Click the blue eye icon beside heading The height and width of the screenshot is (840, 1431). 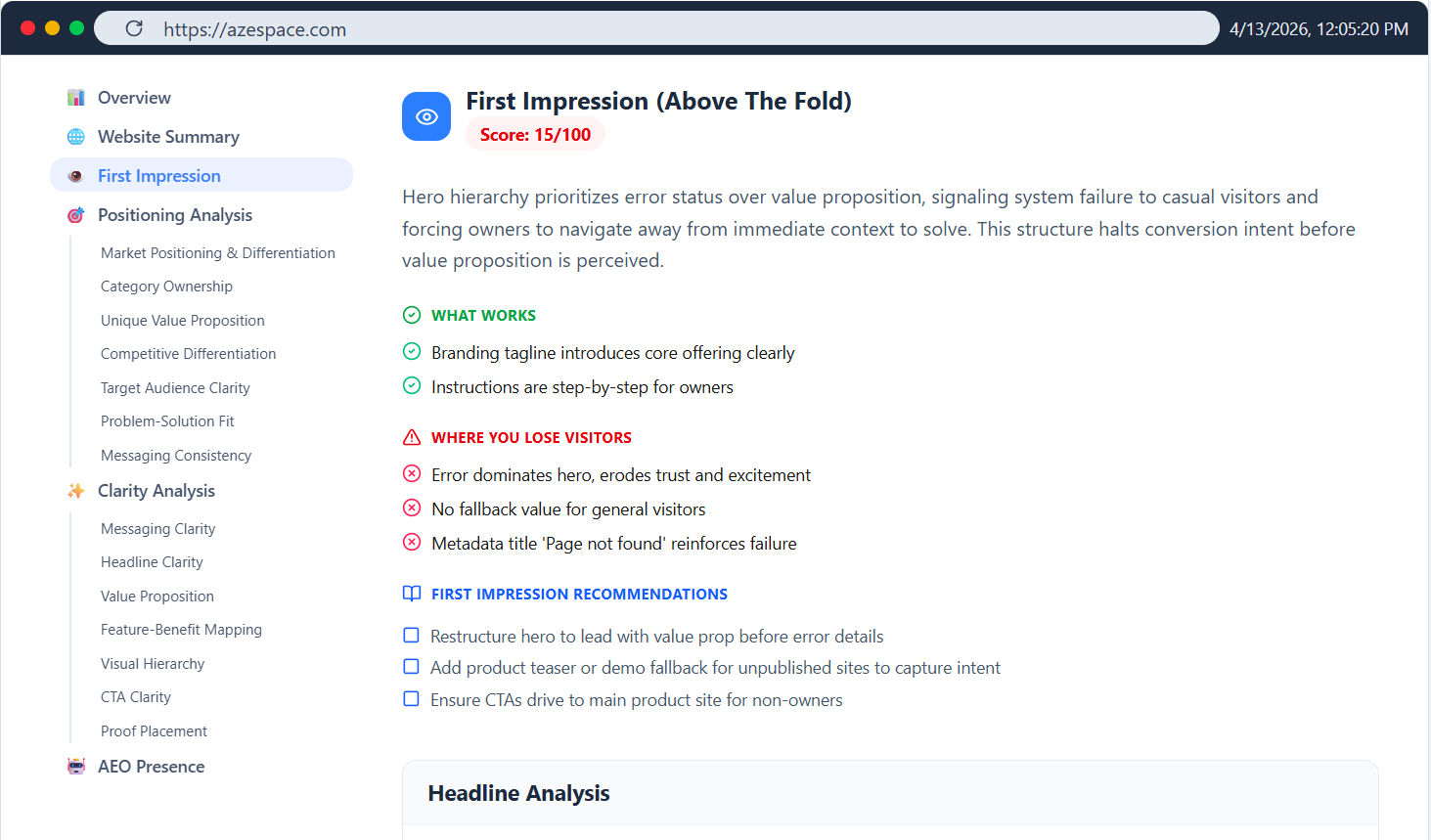click(426, 116)
